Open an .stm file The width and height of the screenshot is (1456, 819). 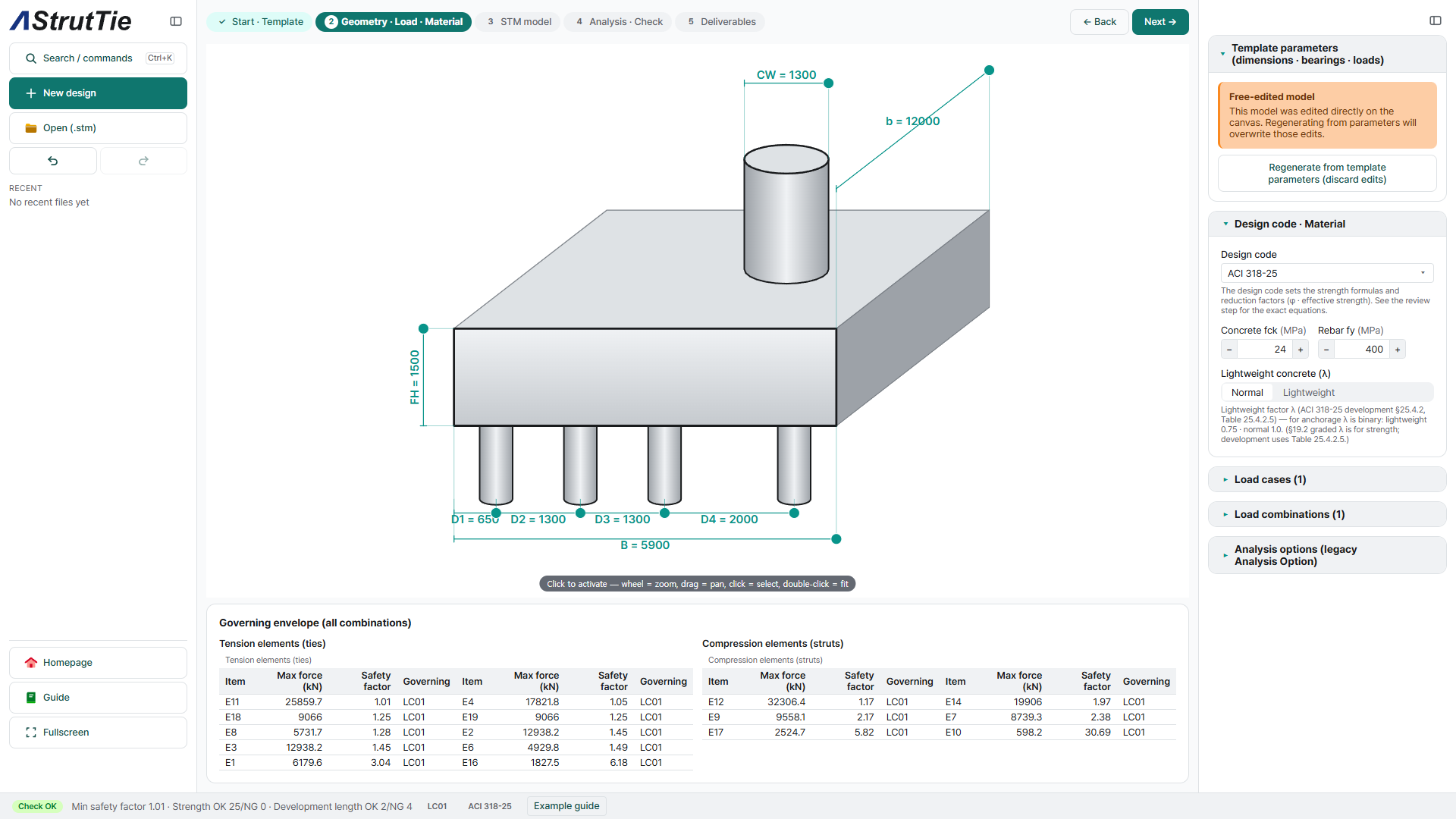click(98, 128)
